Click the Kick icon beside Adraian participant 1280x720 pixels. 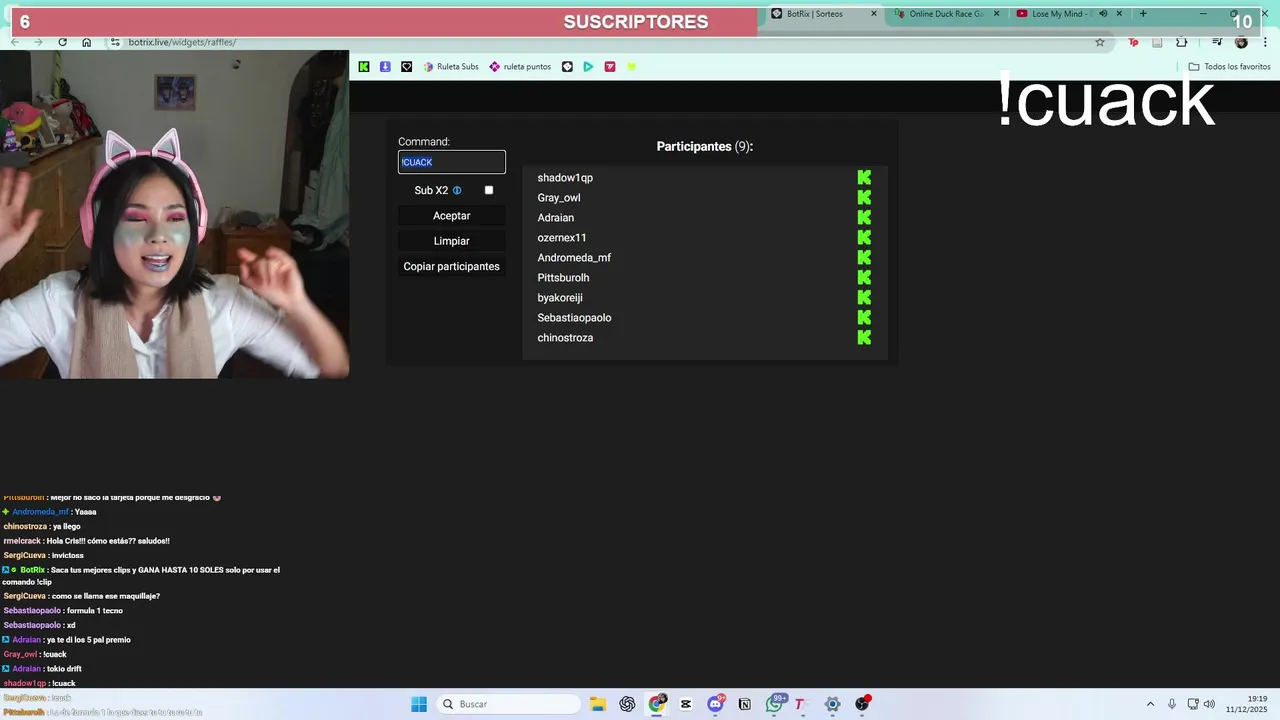point(864,217)
